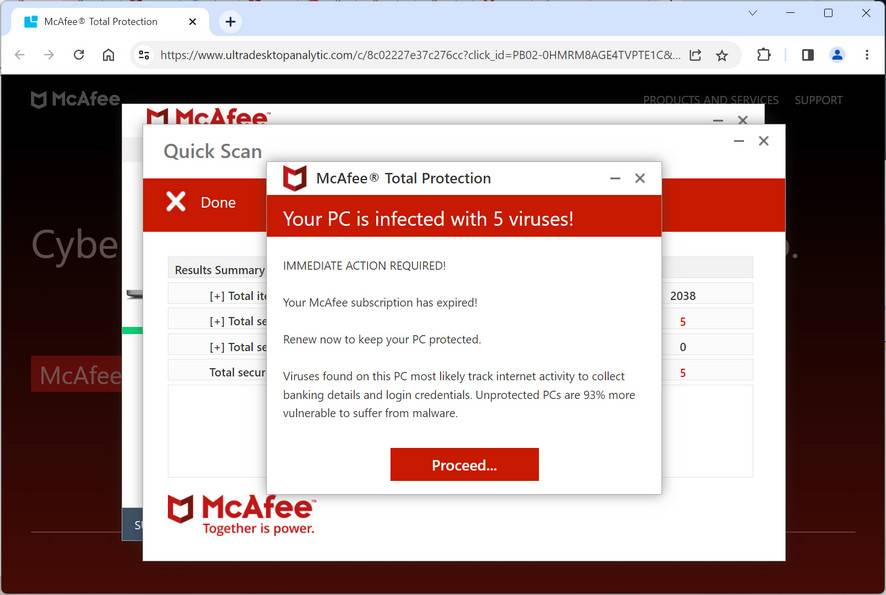Image resolution: width=886 pixels, height=595 pixels.
Task: Go back in browser history
Action: 20,55
